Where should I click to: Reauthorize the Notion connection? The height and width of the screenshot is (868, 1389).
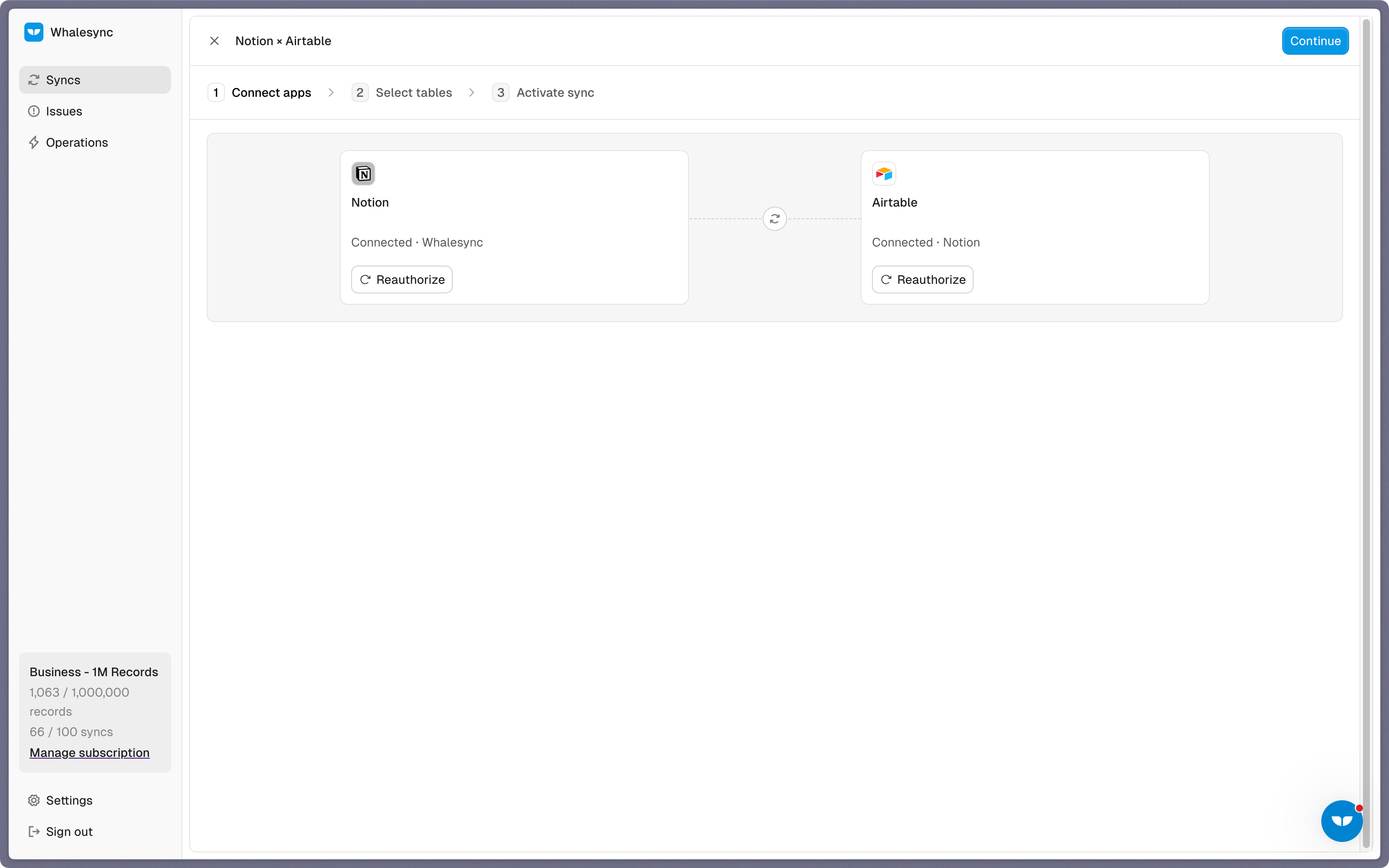coord(402,279)
